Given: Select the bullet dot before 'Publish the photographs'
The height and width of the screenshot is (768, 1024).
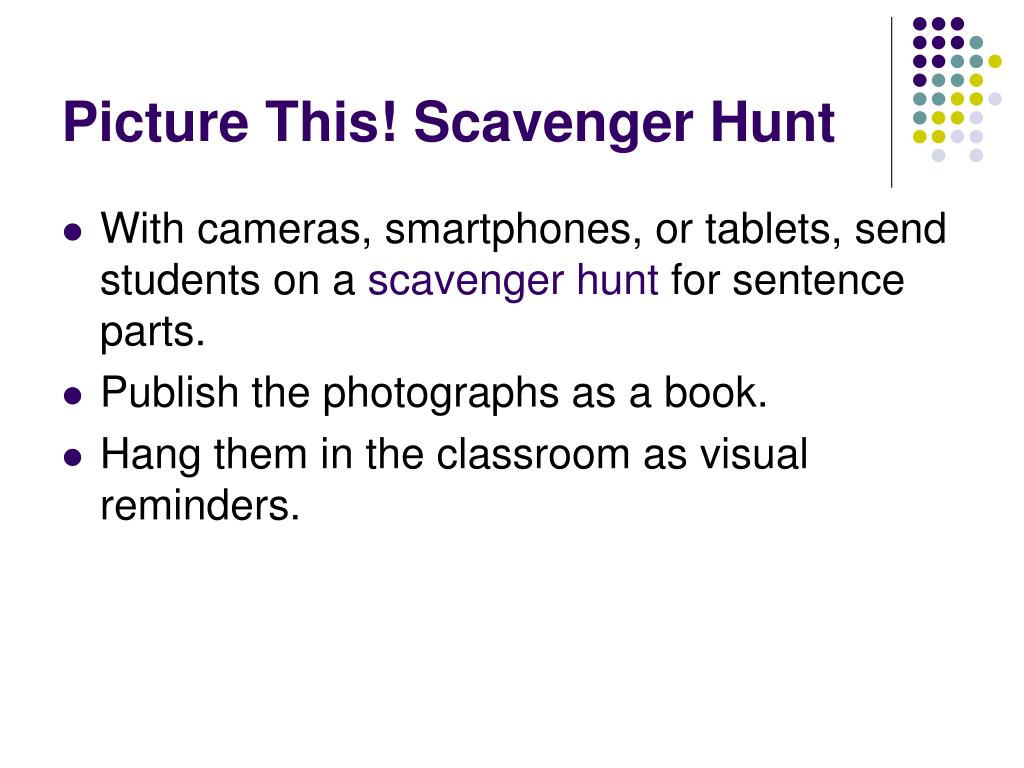Looking at the screenshot, I should coord(73,396).
